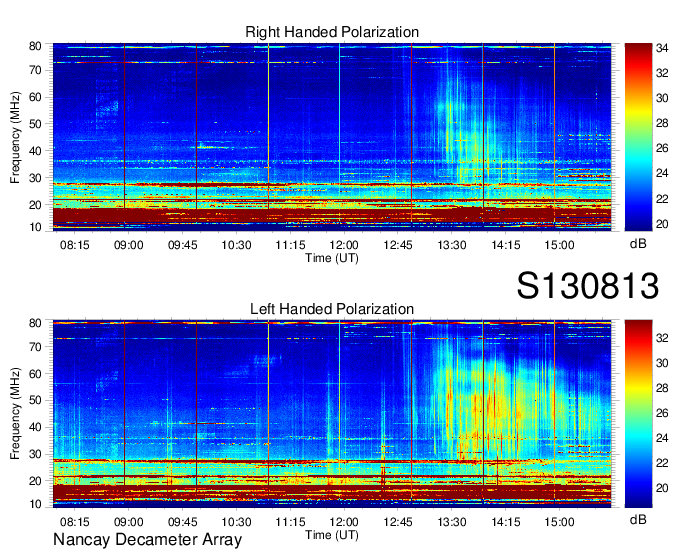The width and height of the screenshot is (680, 552).
Task: Click the 12:45 tick label under the bottom plot
Action: pos(398,522)
